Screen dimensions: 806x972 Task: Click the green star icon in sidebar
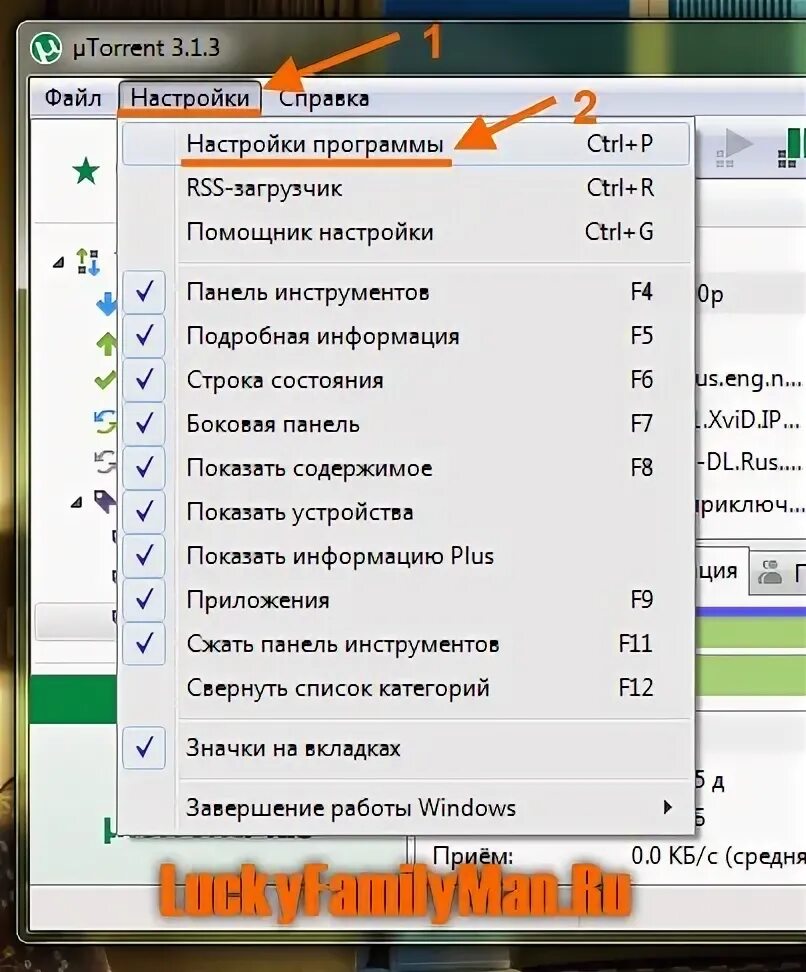pos(86,171)
